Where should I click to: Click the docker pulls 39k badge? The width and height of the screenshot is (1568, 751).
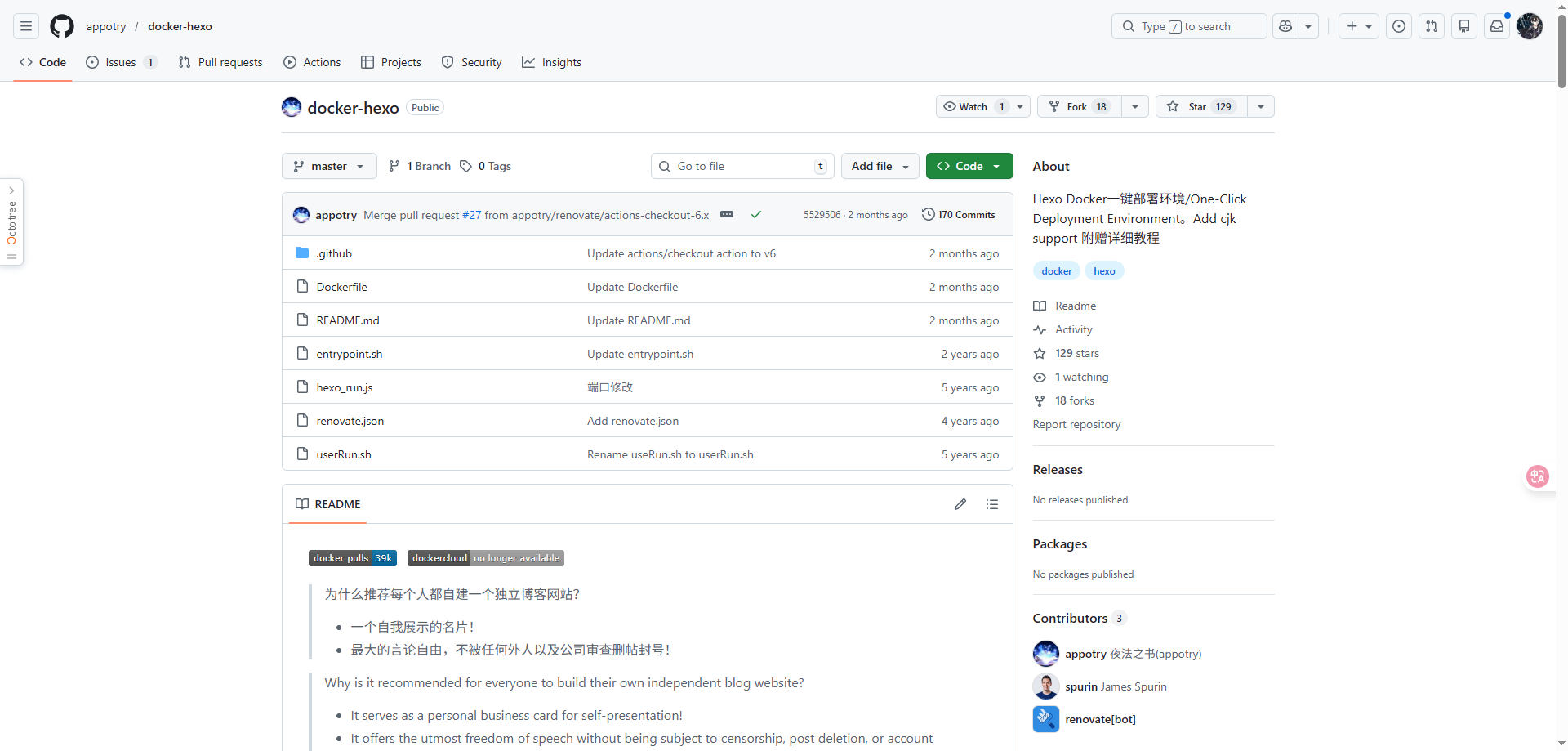click(353, 558)
